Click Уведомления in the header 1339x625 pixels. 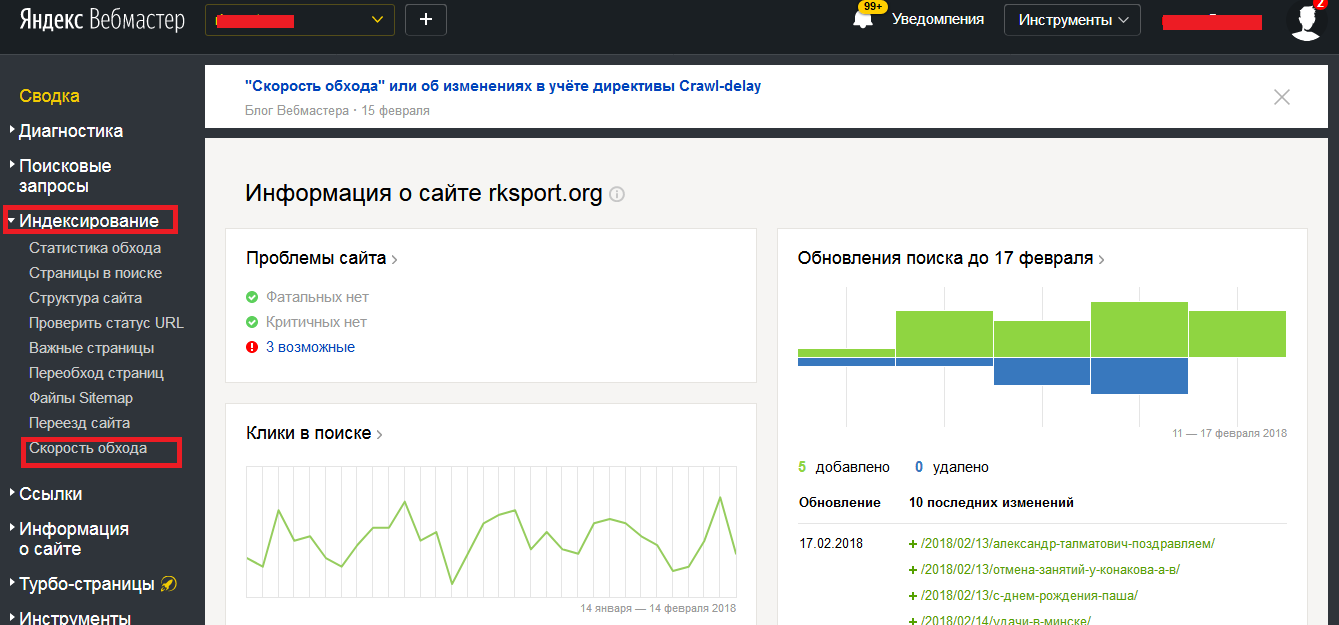[x=938, y=19]
